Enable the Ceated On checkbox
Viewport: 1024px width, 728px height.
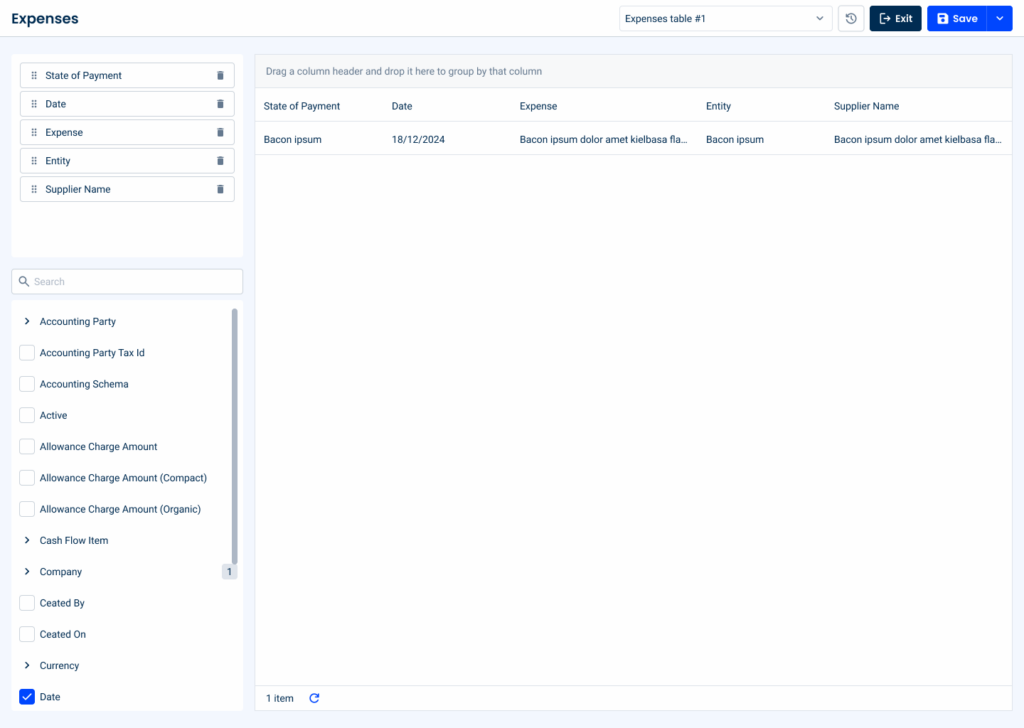point(27,634)
